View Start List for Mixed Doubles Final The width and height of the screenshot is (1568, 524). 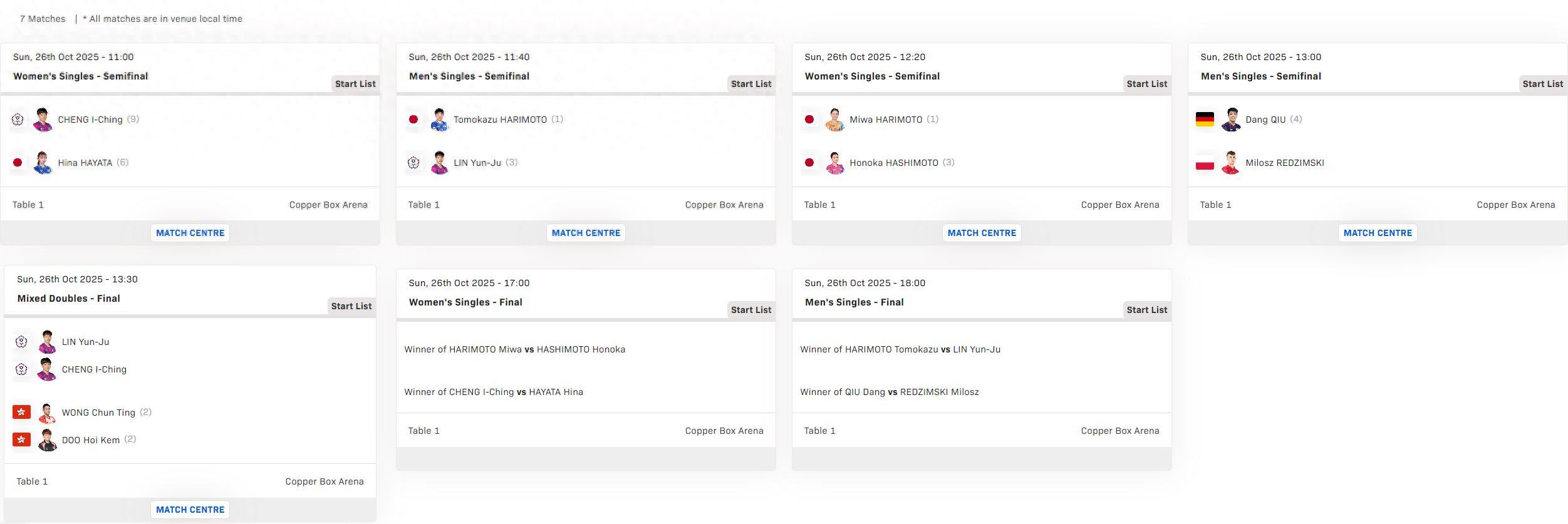pyautogui.click(x=351, y=306)
